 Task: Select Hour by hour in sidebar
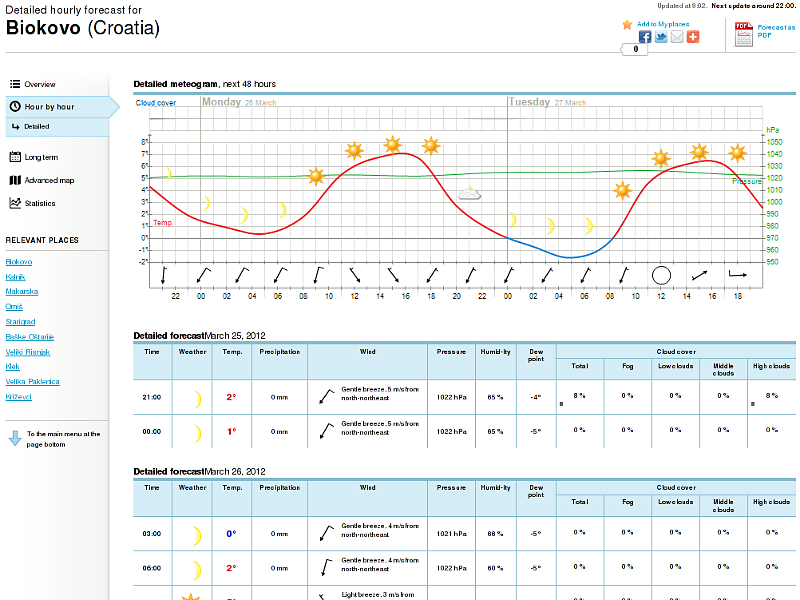[x=49, y=107]
